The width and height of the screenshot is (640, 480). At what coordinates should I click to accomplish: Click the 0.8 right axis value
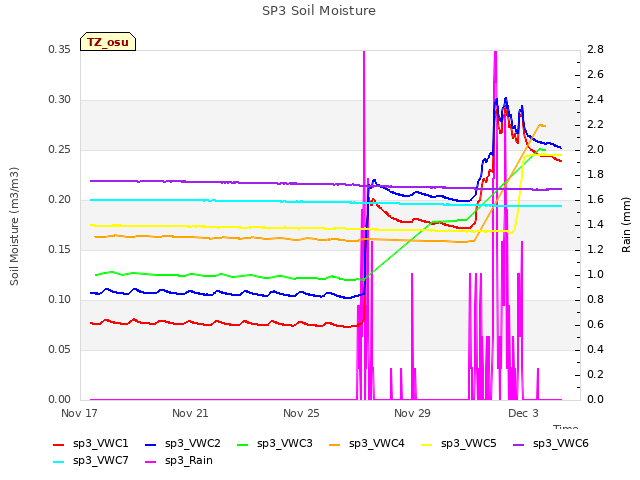596,300
